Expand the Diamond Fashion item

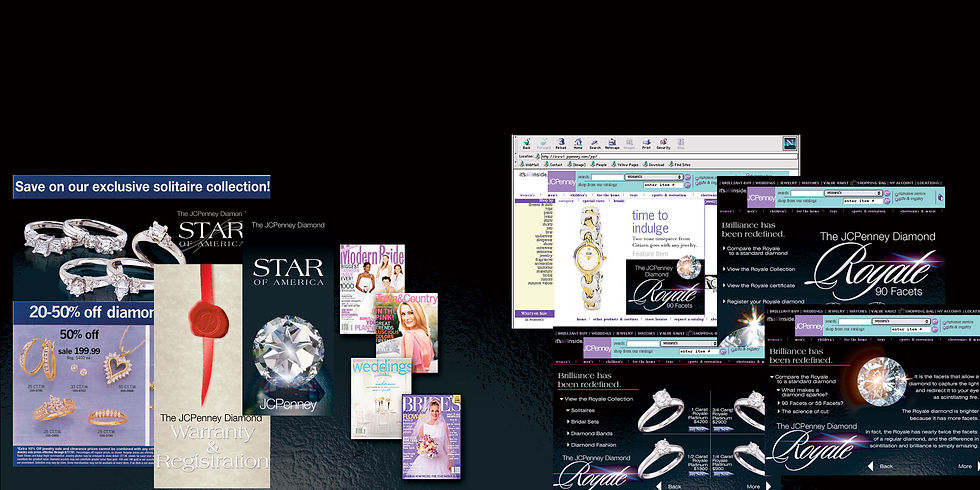click(592, 445)
